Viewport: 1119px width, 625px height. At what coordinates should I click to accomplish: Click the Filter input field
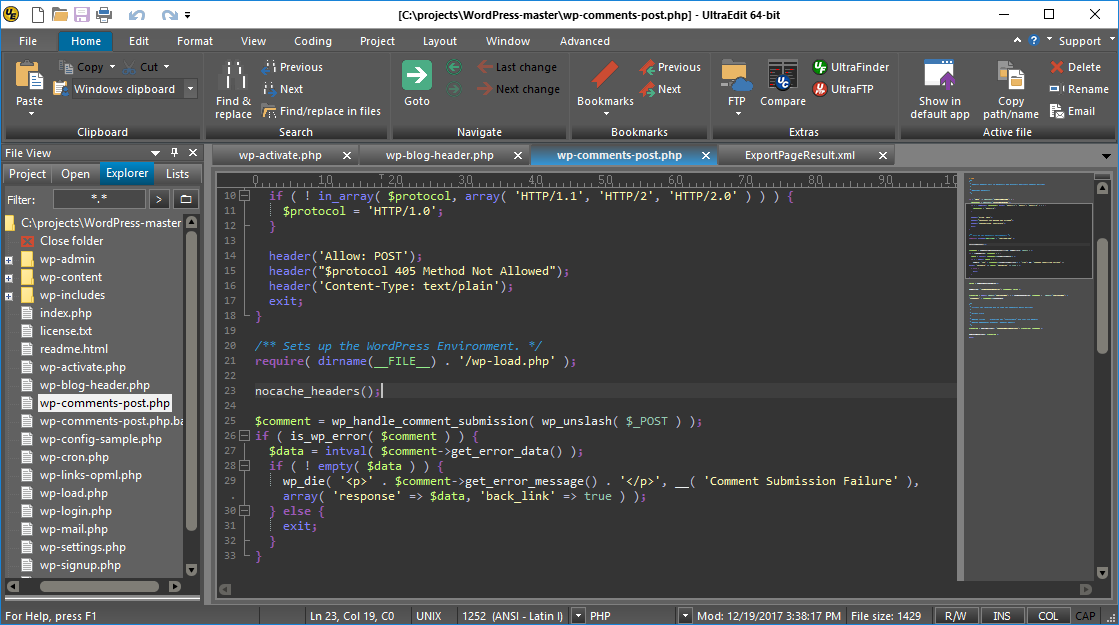click(x=98, y=199)
